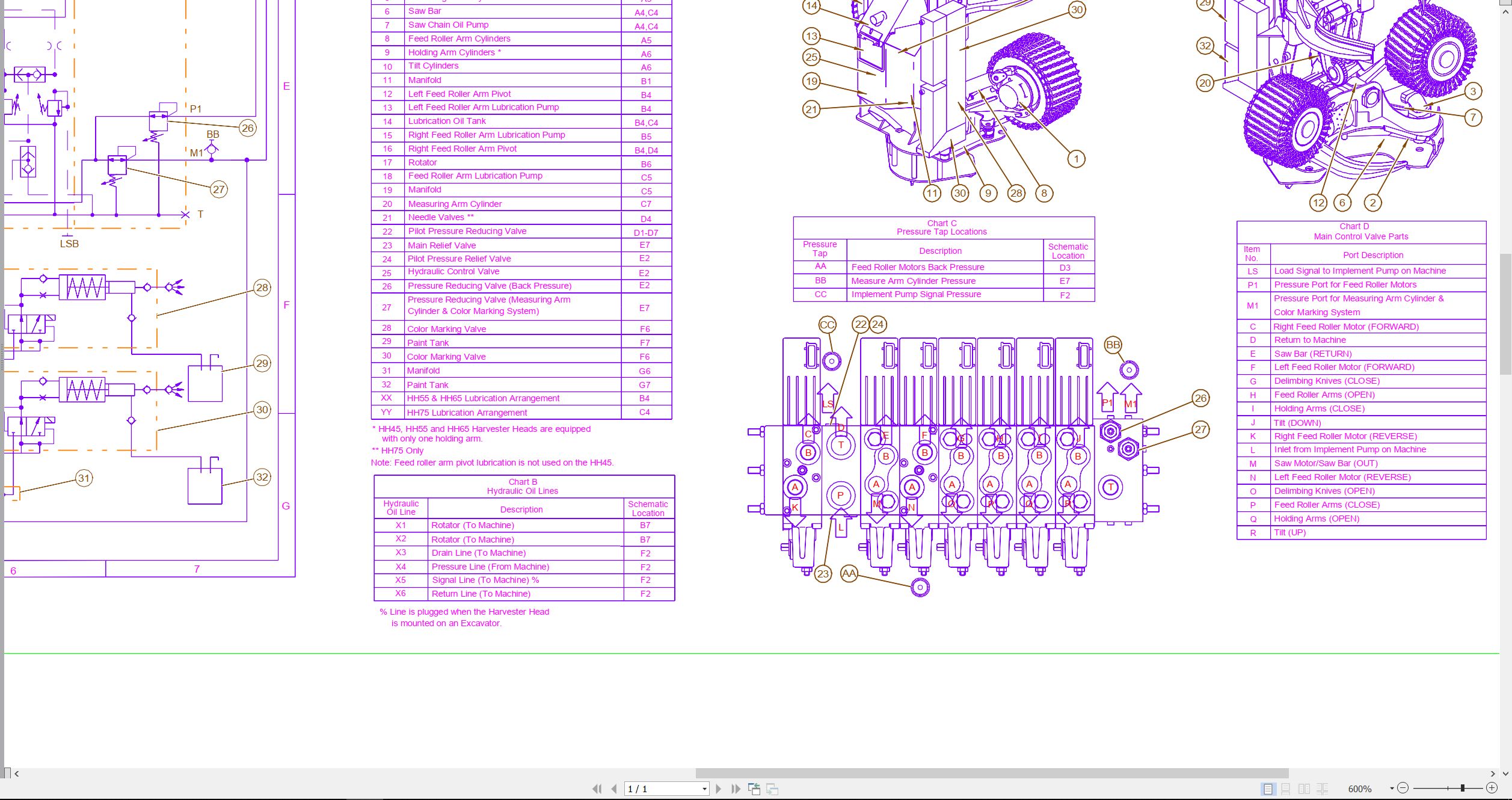This screenshot has height=800, width=1512.
Task: Click 'Left Feed Roller Motor (REVERSE)' row
Action: [x=1361, y=477]
